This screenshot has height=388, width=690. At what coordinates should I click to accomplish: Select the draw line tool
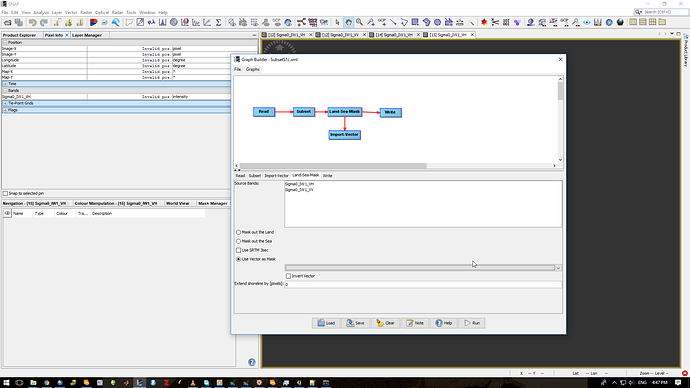(x=393, y=22)
